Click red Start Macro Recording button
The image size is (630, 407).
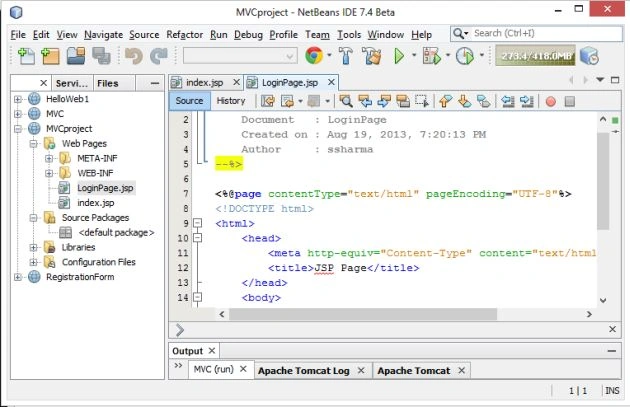coord(551,102)
